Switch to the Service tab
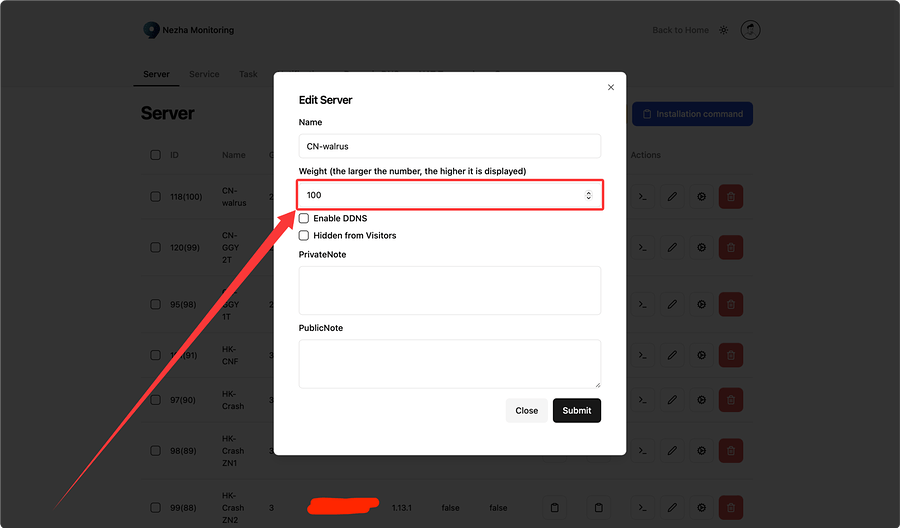This screenshot has width=900, height=528. (x=204, y=74)
